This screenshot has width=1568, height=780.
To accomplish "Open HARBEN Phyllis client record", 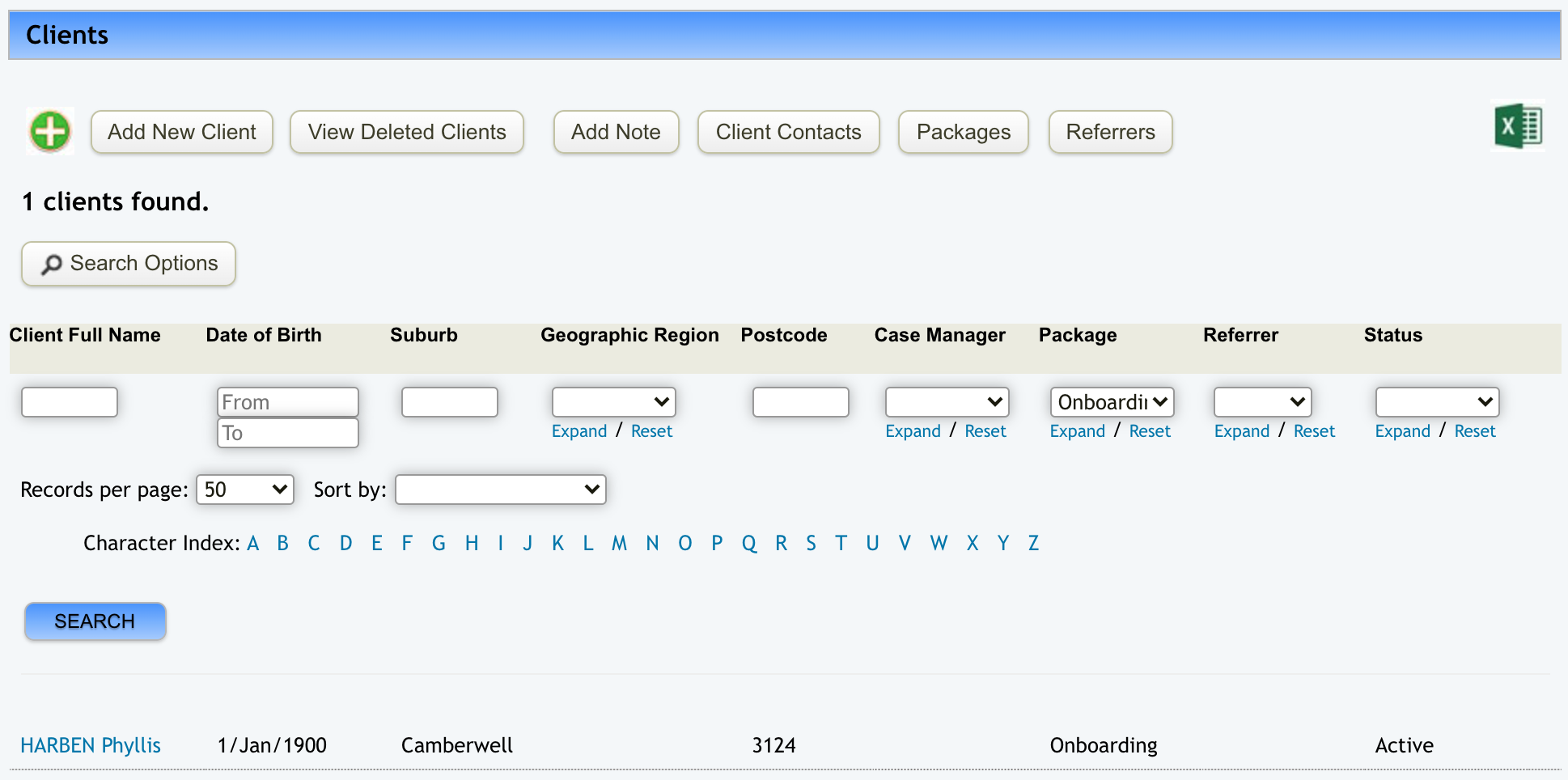I will coord(91,745).
